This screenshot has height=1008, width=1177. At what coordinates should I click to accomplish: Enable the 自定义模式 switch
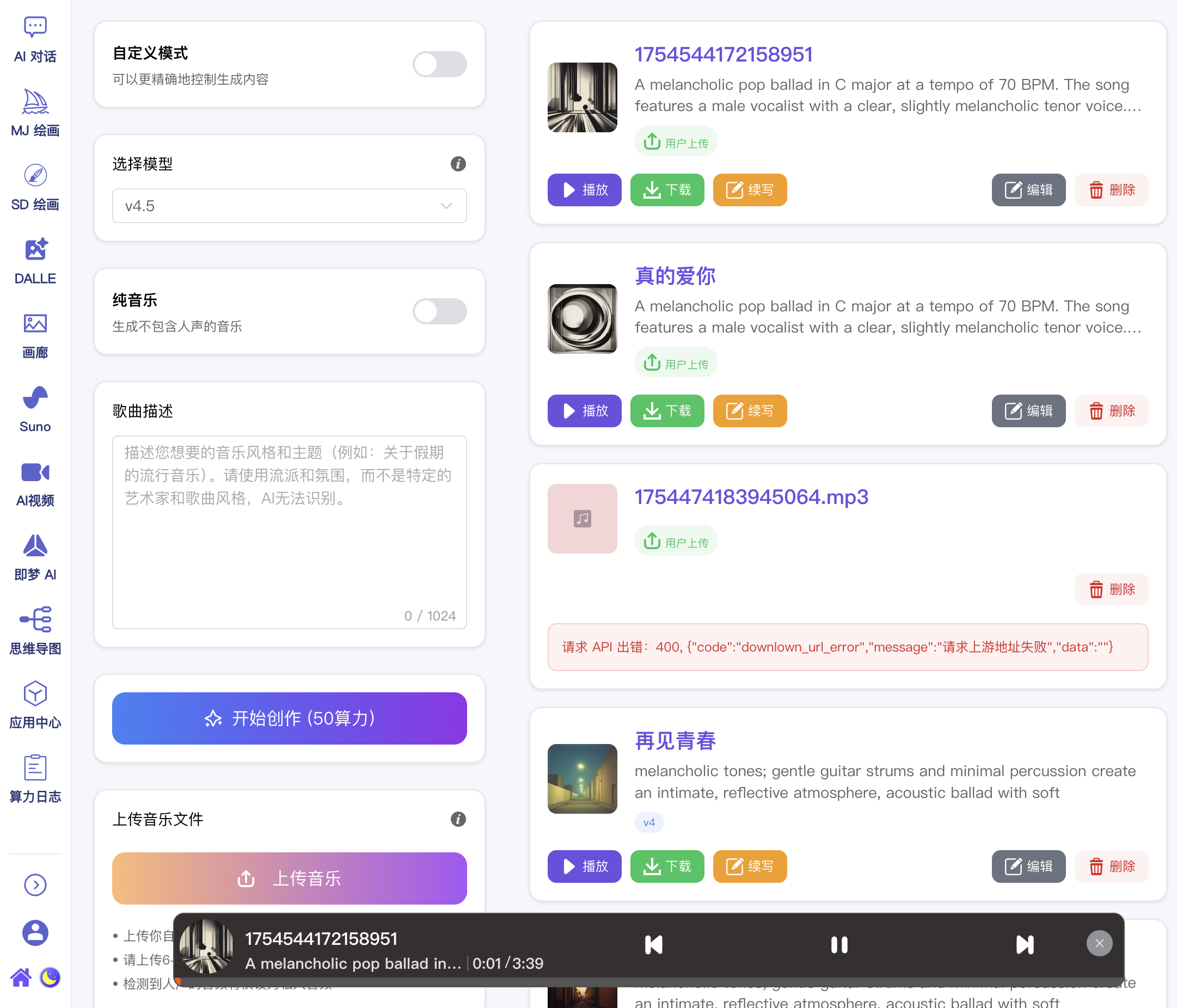click(x=439, y=64)
